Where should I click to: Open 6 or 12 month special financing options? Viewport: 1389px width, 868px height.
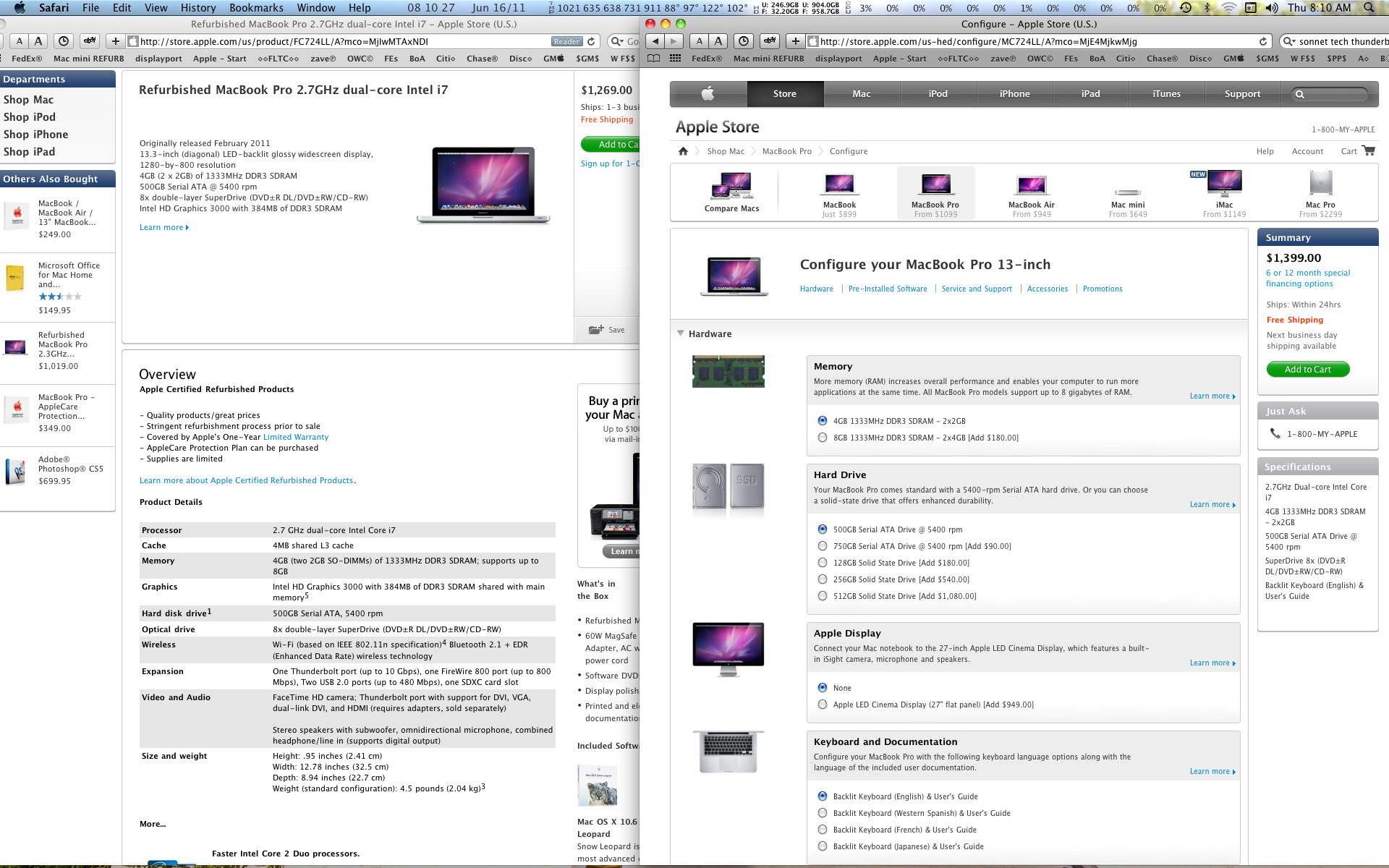[1308, 278]
